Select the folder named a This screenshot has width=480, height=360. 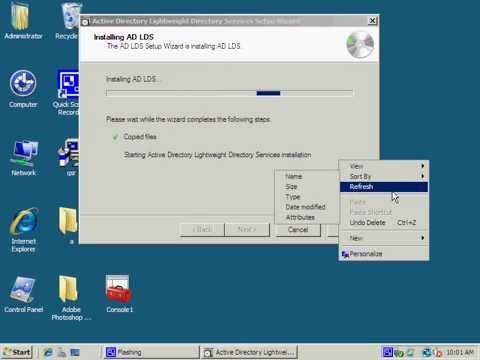69,226
